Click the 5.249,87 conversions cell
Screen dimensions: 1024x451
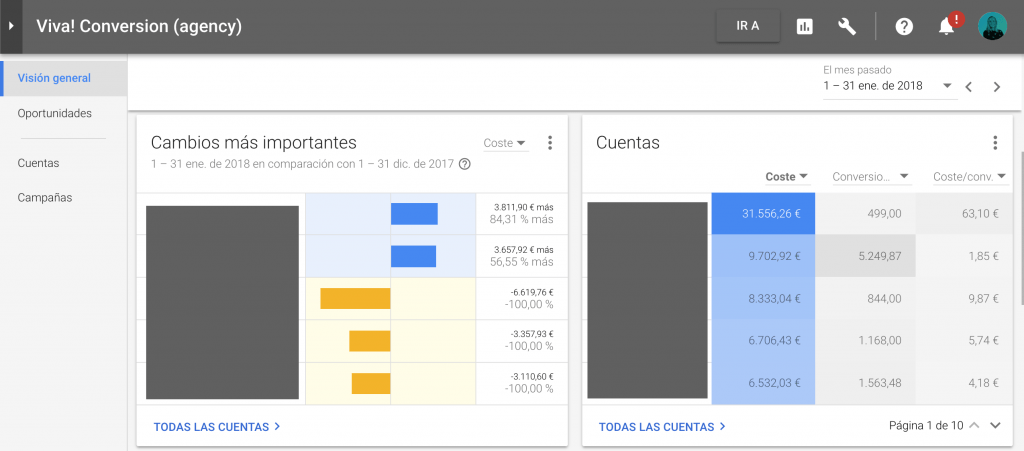pyautogui.click(x=865, y=256)
